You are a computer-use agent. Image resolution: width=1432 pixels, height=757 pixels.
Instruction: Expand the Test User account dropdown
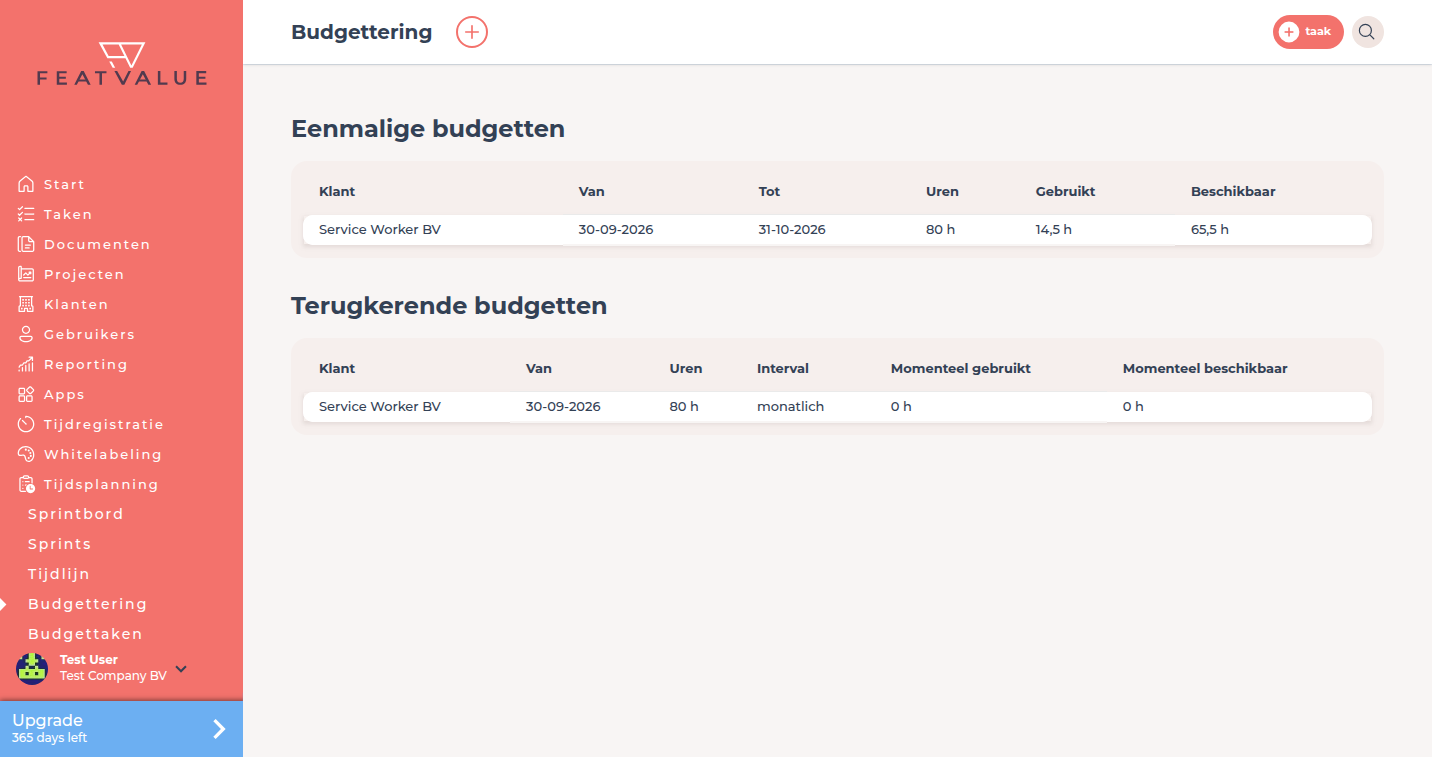tap(181, 668)
